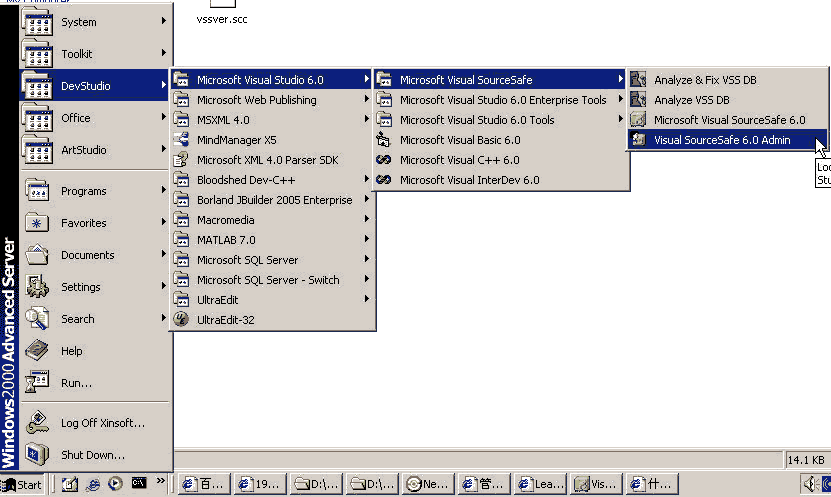Click the Programs folder icon
Image resolution: width=831 pixels, height=497 pixels.
point(37,191)
